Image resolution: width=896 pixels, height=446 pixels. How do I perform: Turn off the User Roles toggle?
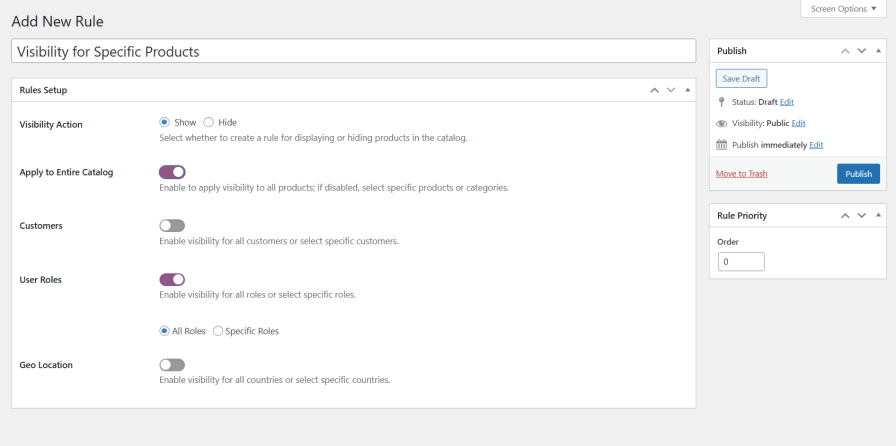[x=172, y=279]
